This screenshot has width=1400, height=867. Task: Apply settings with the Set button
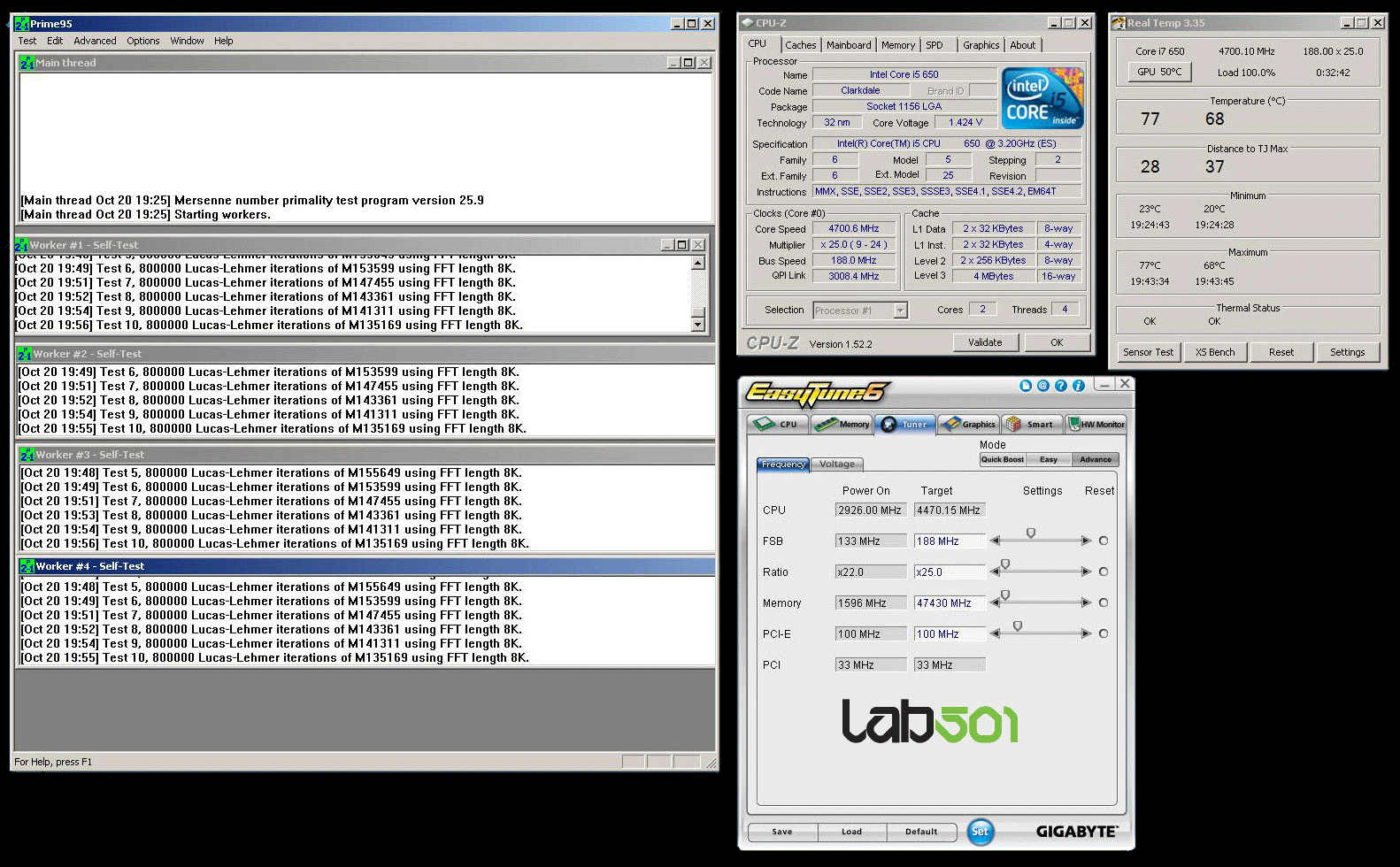(980, 832)
